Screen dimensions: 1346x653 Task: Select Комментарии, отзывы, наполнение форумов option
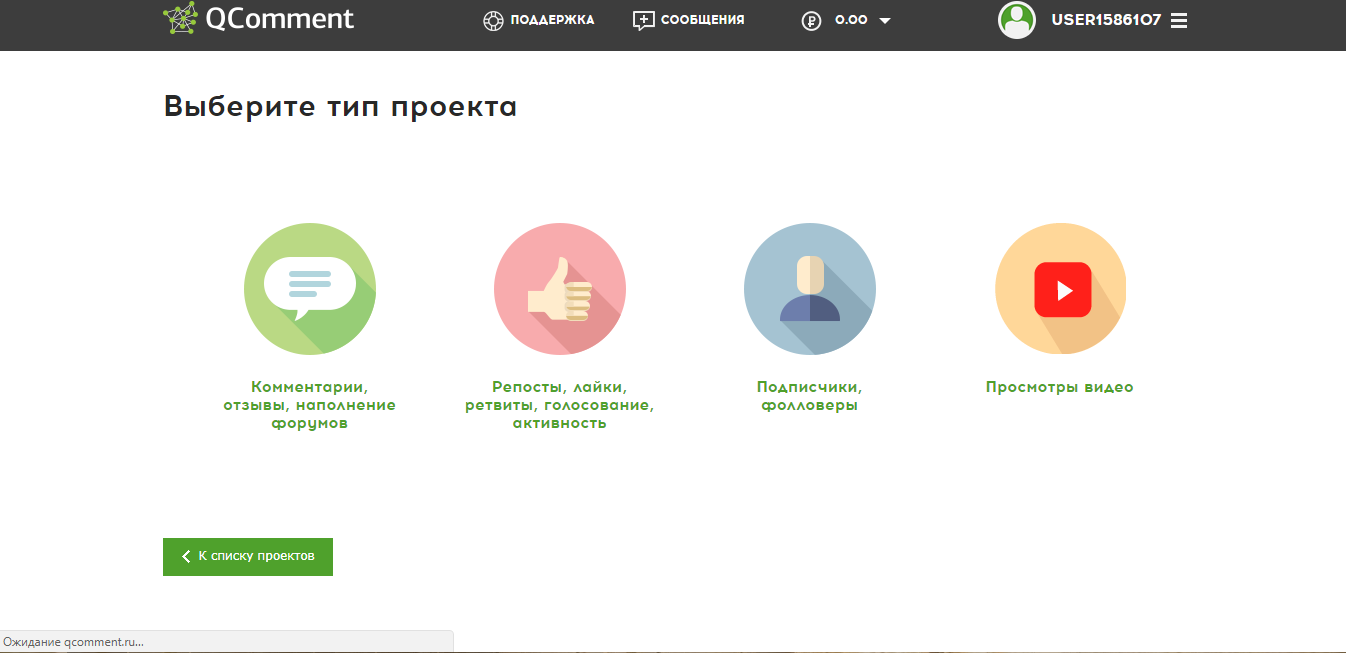coord(310,404)
